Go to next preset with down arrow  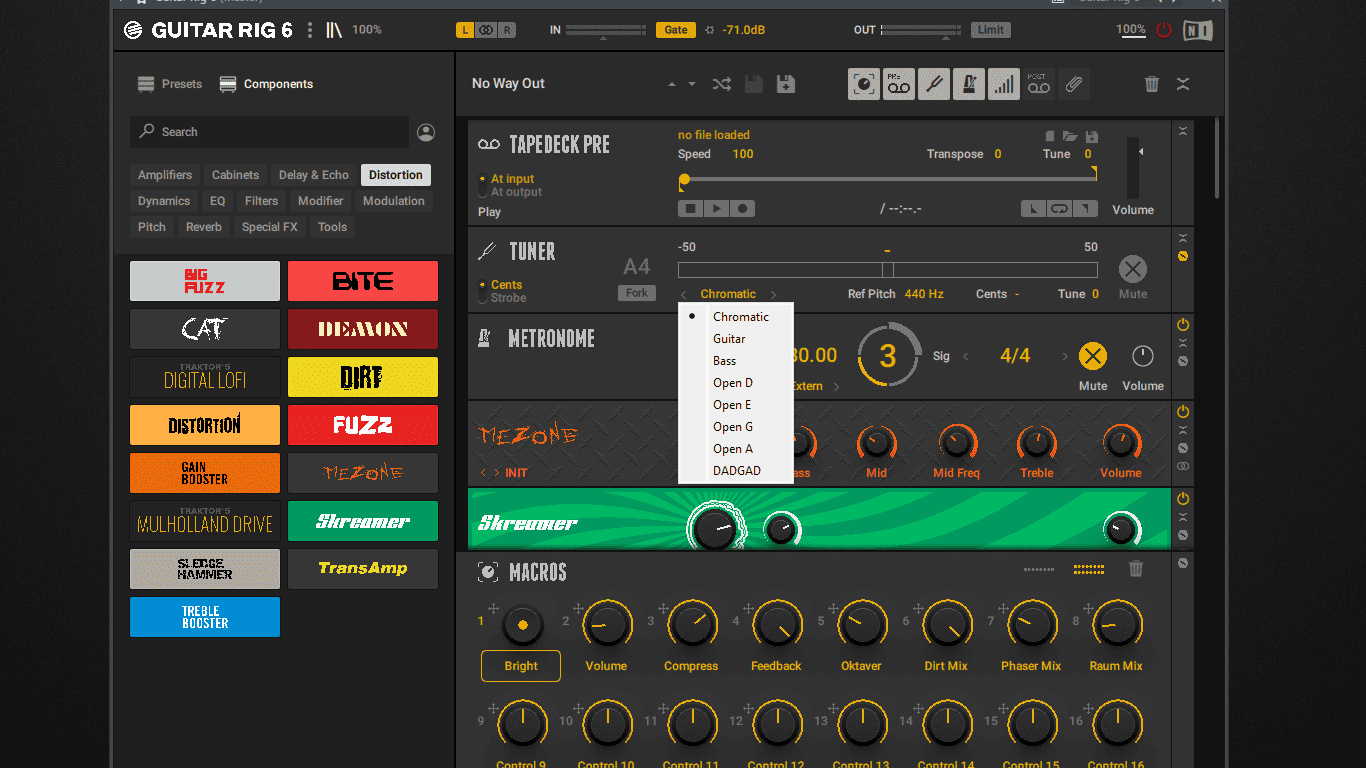pos(692,85)
